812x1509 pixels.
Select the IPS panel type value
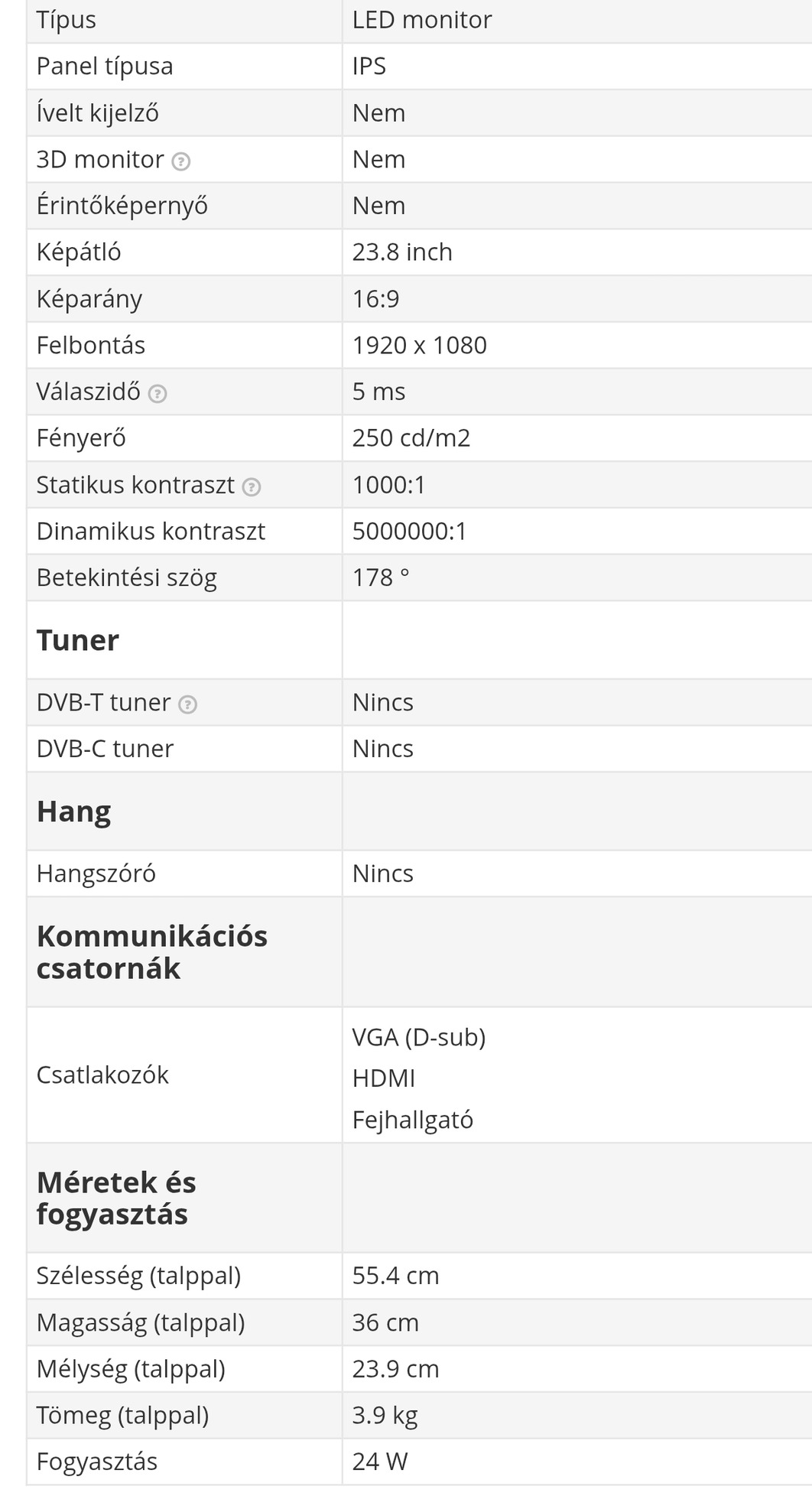pyautogui.click(x=369, y=67)
